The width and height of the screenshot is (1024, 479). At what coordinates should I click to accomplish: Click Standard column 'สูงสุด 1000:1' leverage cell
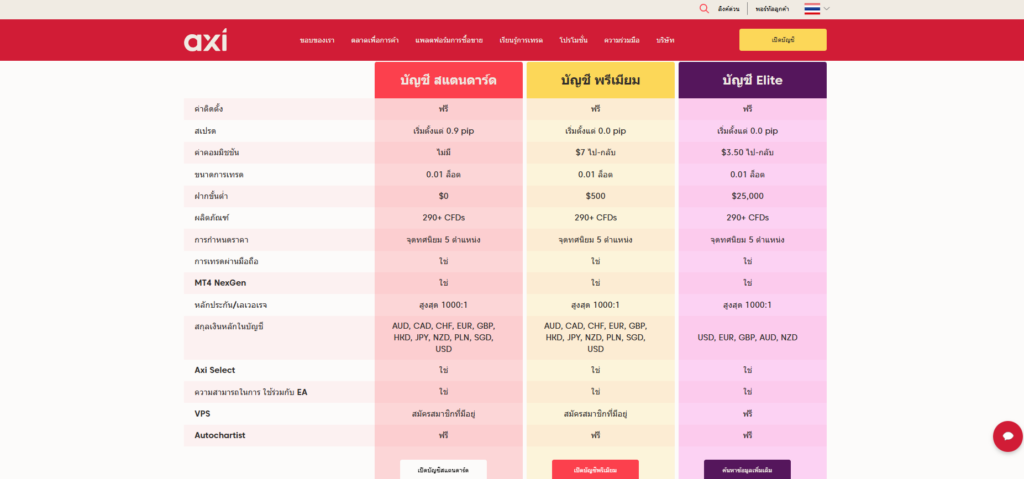443,305
